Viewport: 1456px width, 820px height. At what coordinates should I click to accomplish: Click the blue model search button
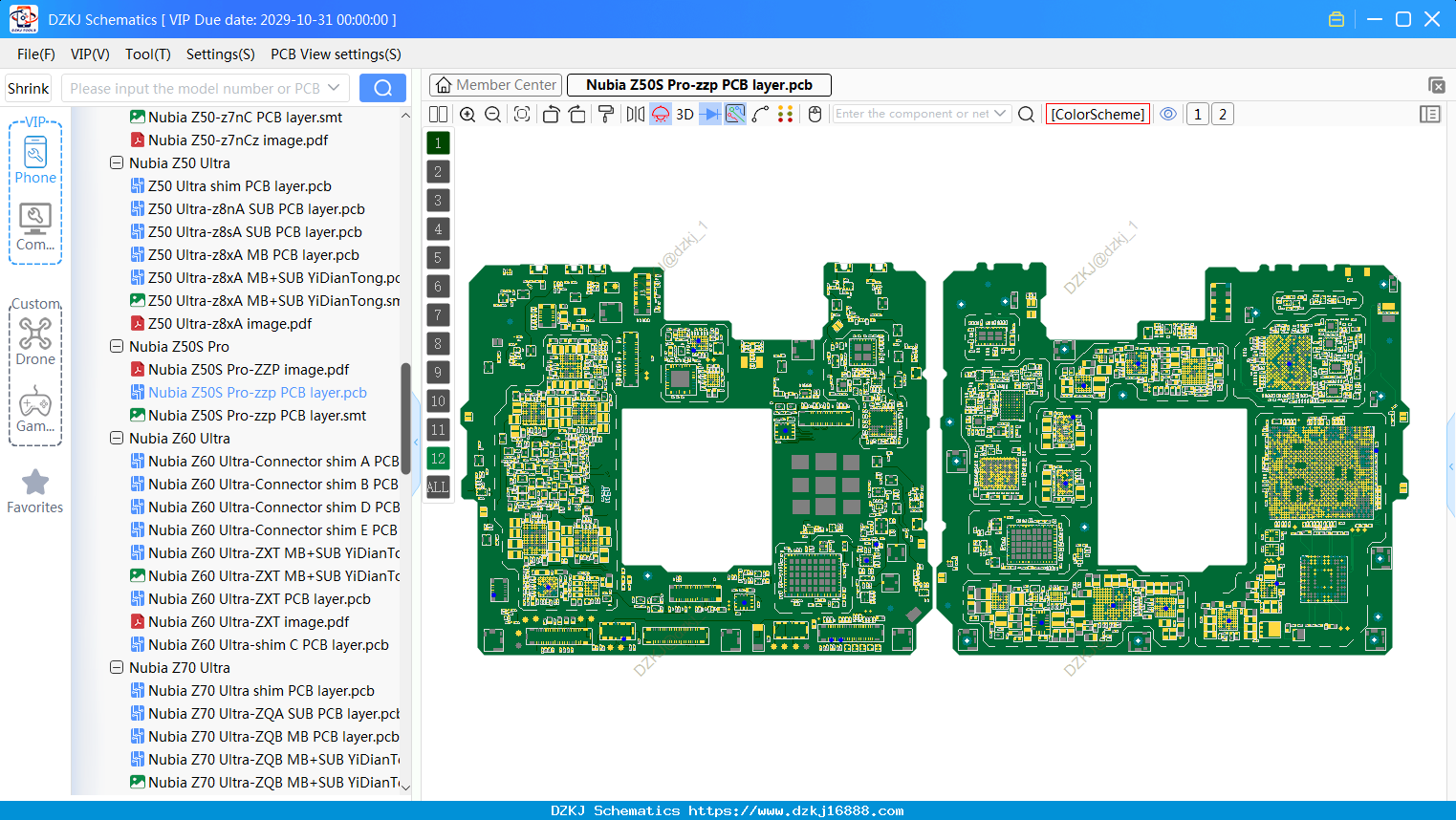382,88
